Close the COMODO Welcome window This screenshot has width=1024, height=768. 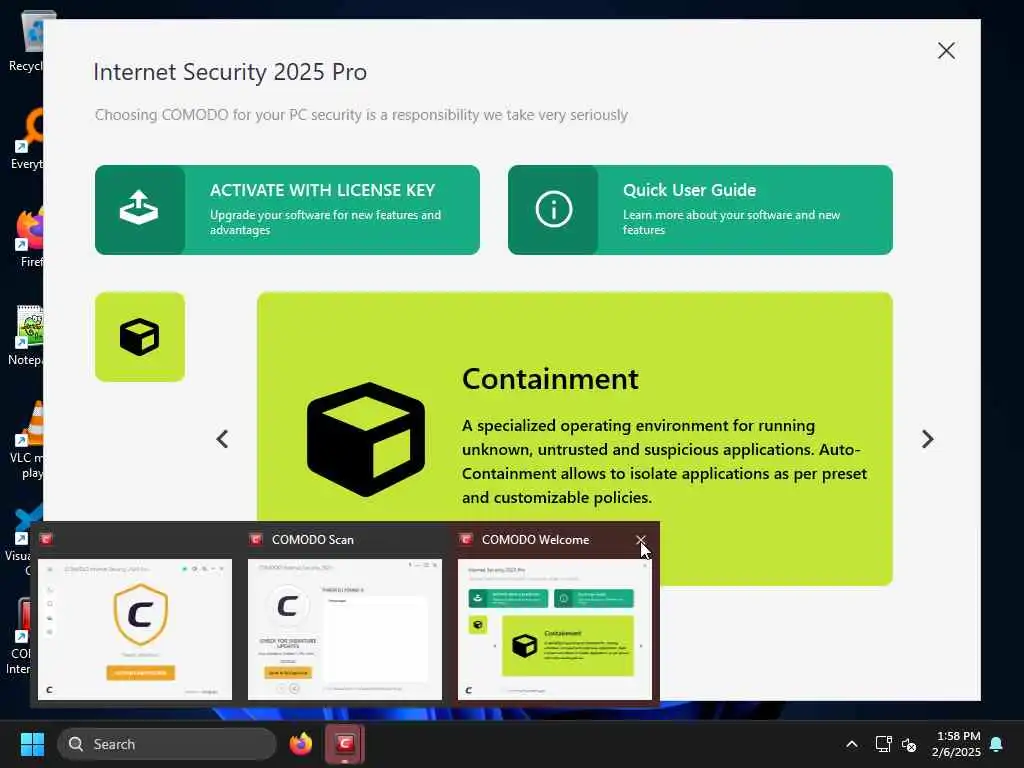(x=946, y=50)
